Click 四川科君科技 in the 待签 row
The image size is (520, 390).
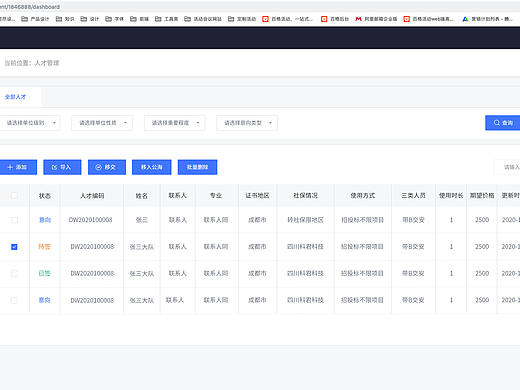point(305,247)
